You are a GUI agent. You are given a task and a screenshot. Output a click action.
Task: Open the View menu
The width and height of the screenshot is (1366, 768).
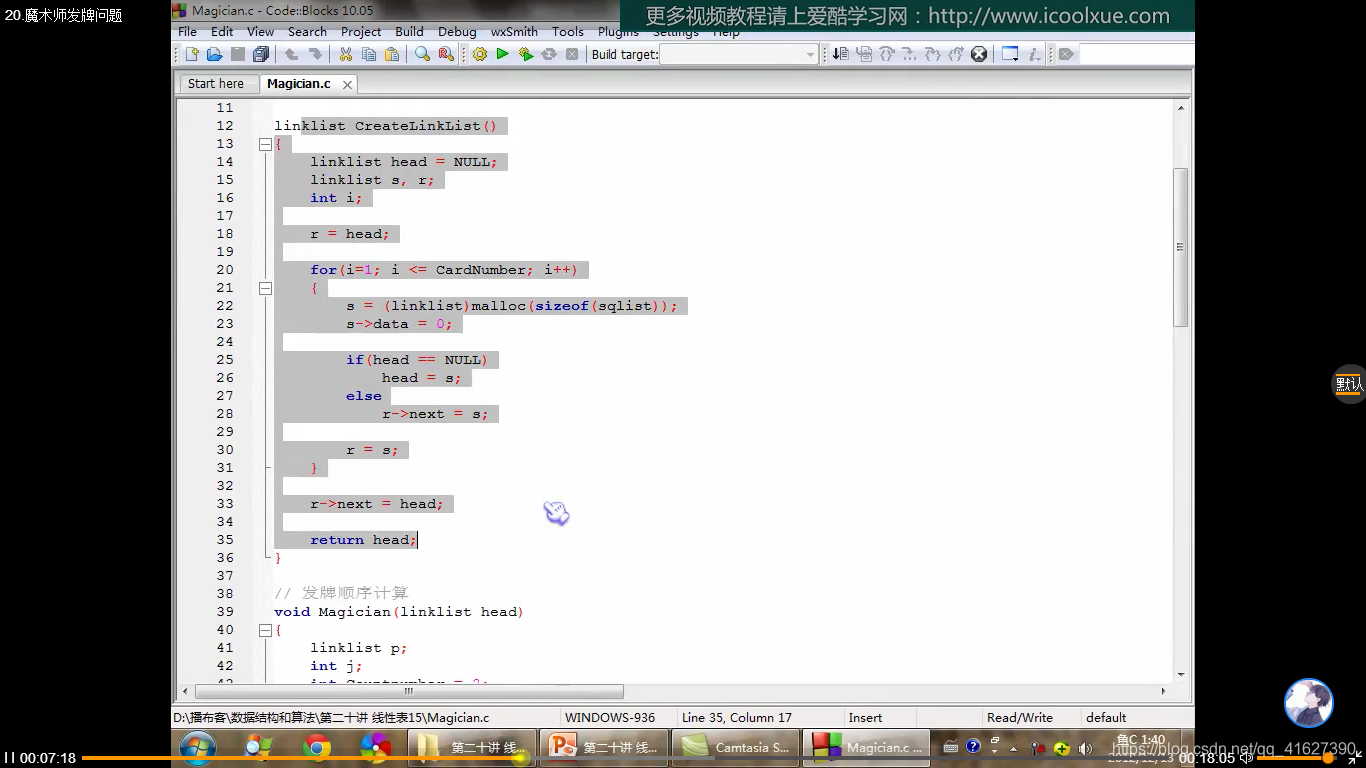pyautogui.click(x=260, y=32)
